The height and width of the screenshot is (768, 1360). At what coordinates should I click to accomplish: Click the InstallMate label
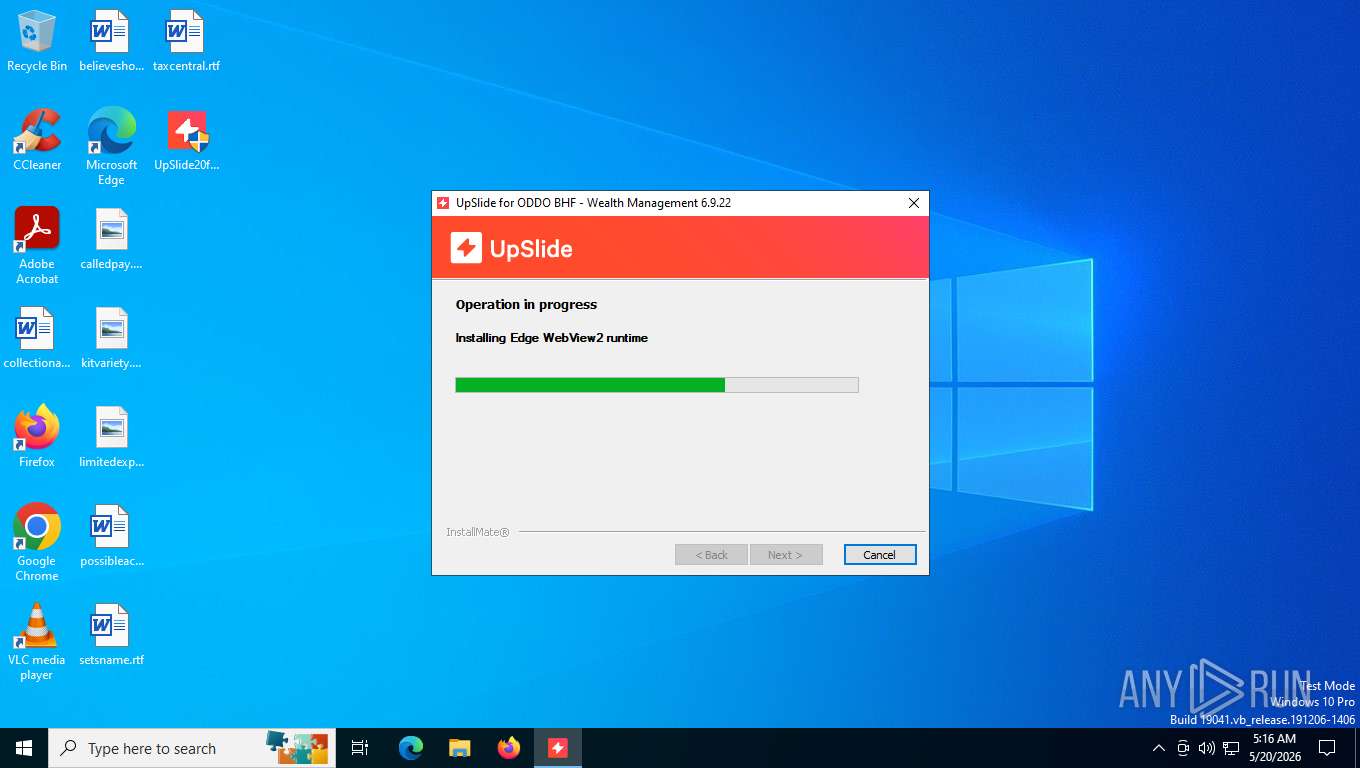[x=478, y=532]
